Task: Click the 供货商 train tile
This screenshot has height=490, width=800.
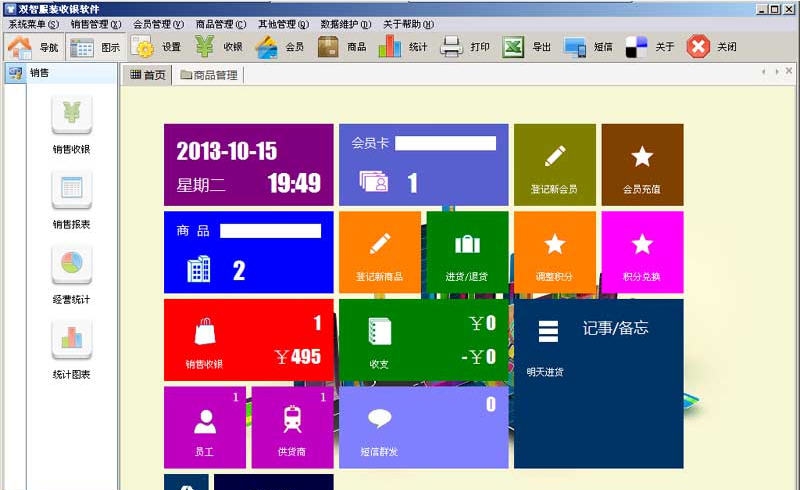Action: 292,427
